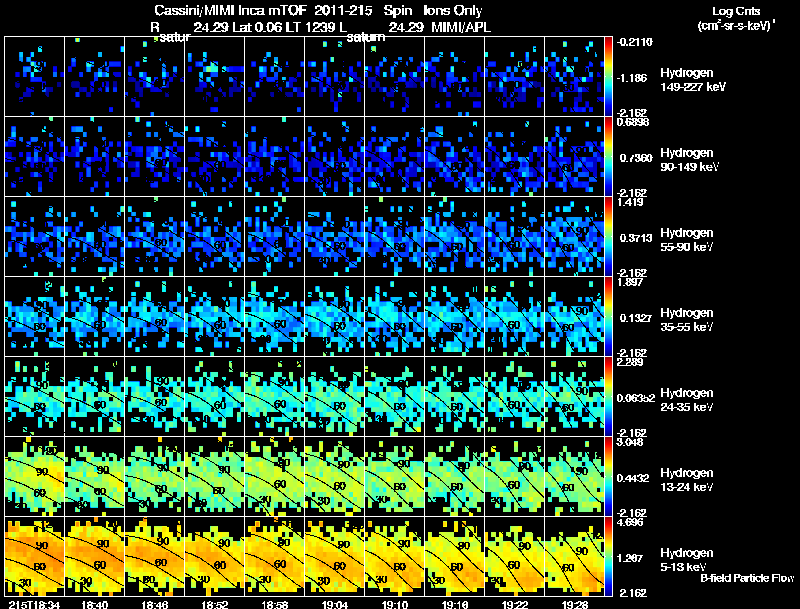Click the color scale next to Hydrogen 55-90 keV
800x609 pixels.
click(x=610, y=237)
